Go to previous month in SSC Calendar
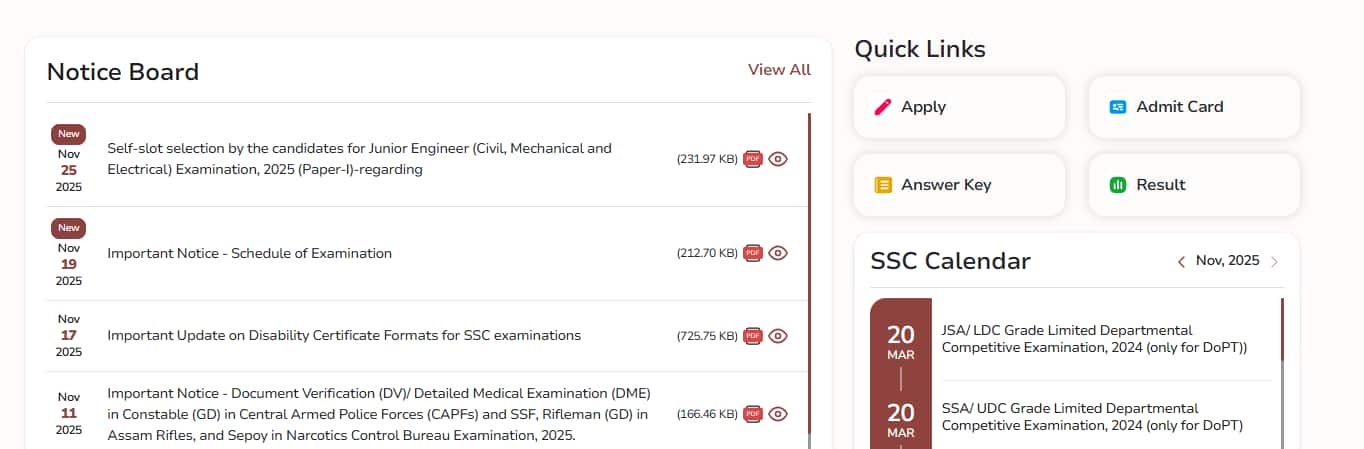This screenshot has width=1364, height=449. (1181, 262)
